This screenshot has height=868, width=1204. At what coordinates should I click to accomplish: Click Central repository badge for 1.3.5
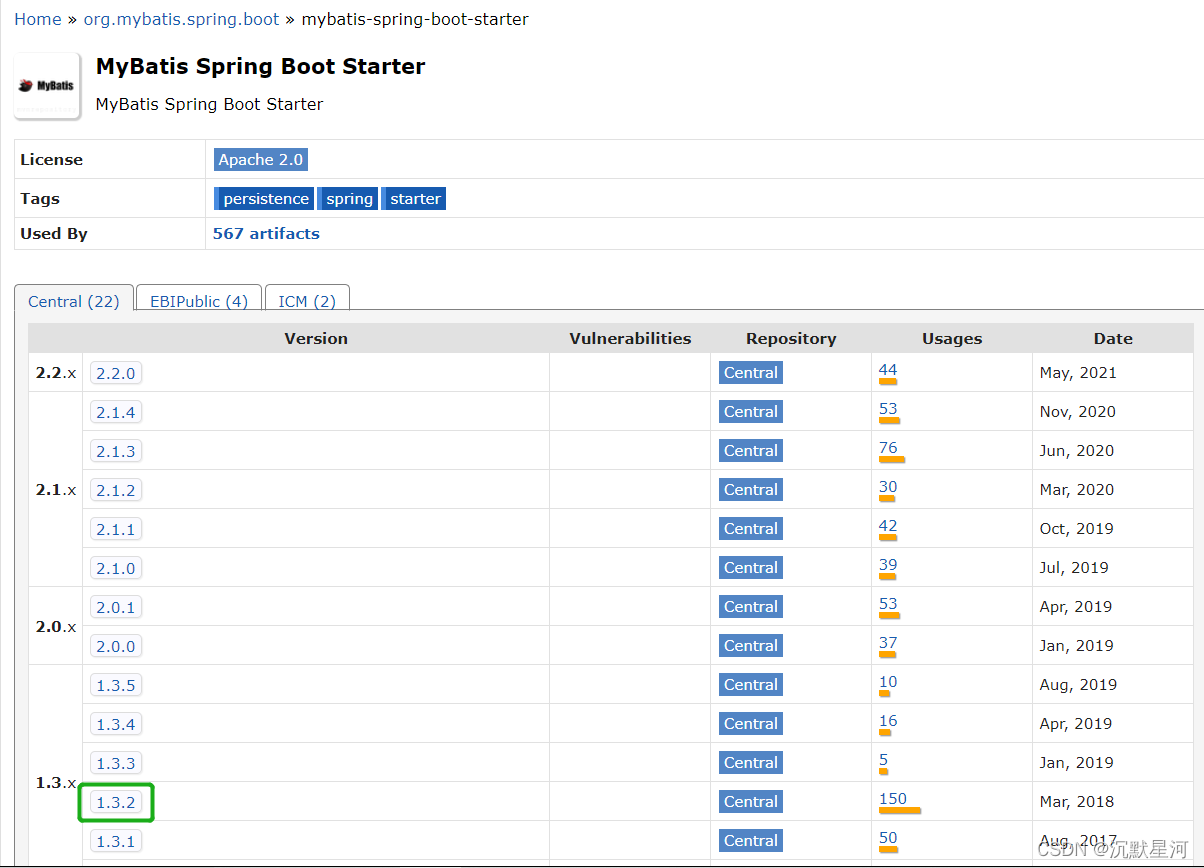pyautogui.click(x=751, y=685)
